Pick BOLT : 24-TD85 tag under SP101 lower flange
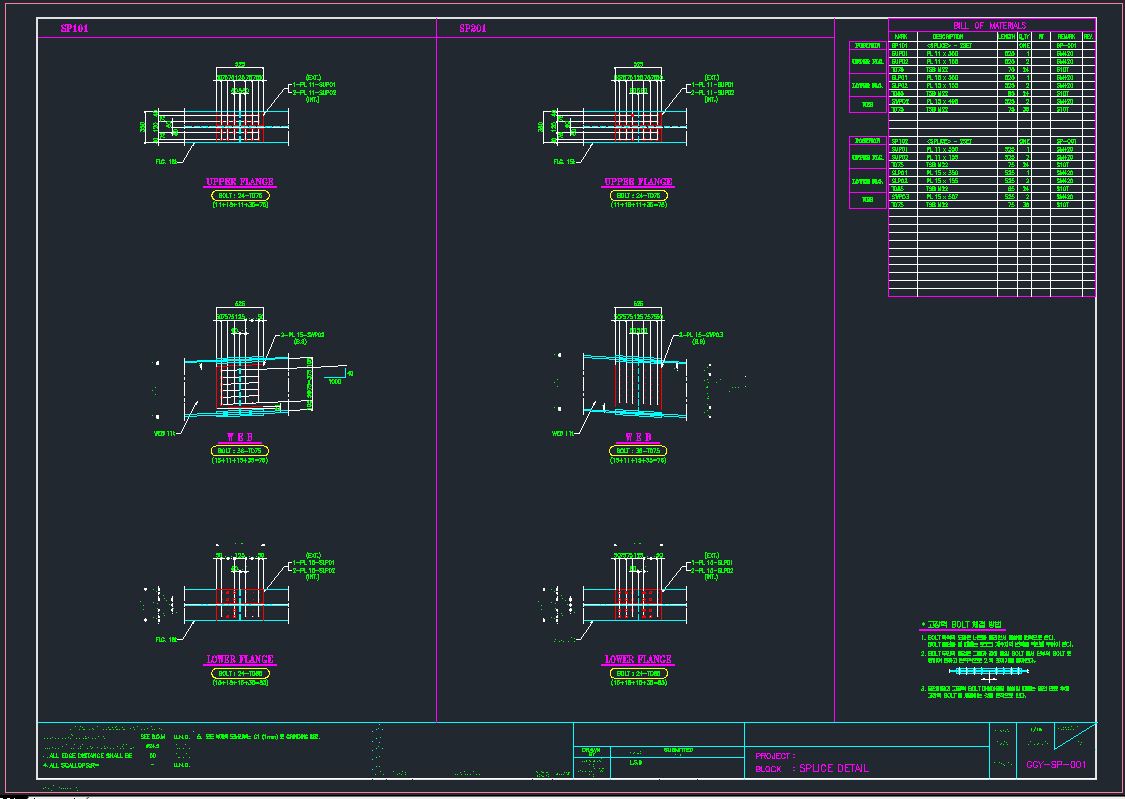This screenshot has height=799, width=1125. click(x=240, y=673)
